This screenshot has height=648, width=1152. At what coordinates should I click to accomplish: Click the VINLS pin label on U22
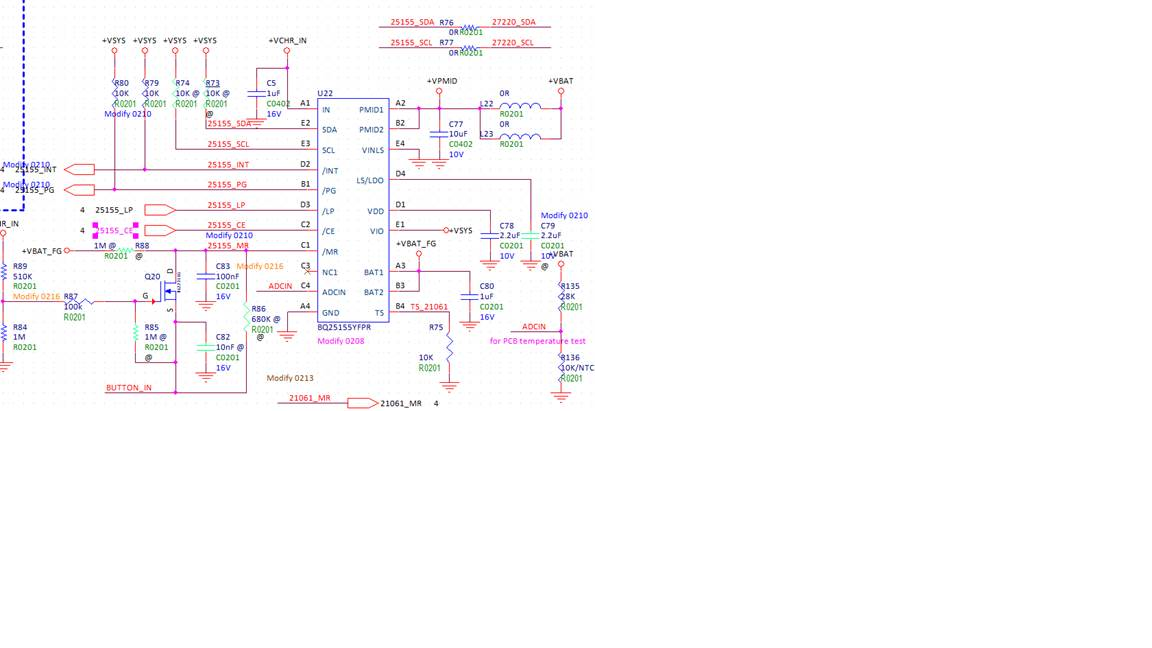coord(373,151)
